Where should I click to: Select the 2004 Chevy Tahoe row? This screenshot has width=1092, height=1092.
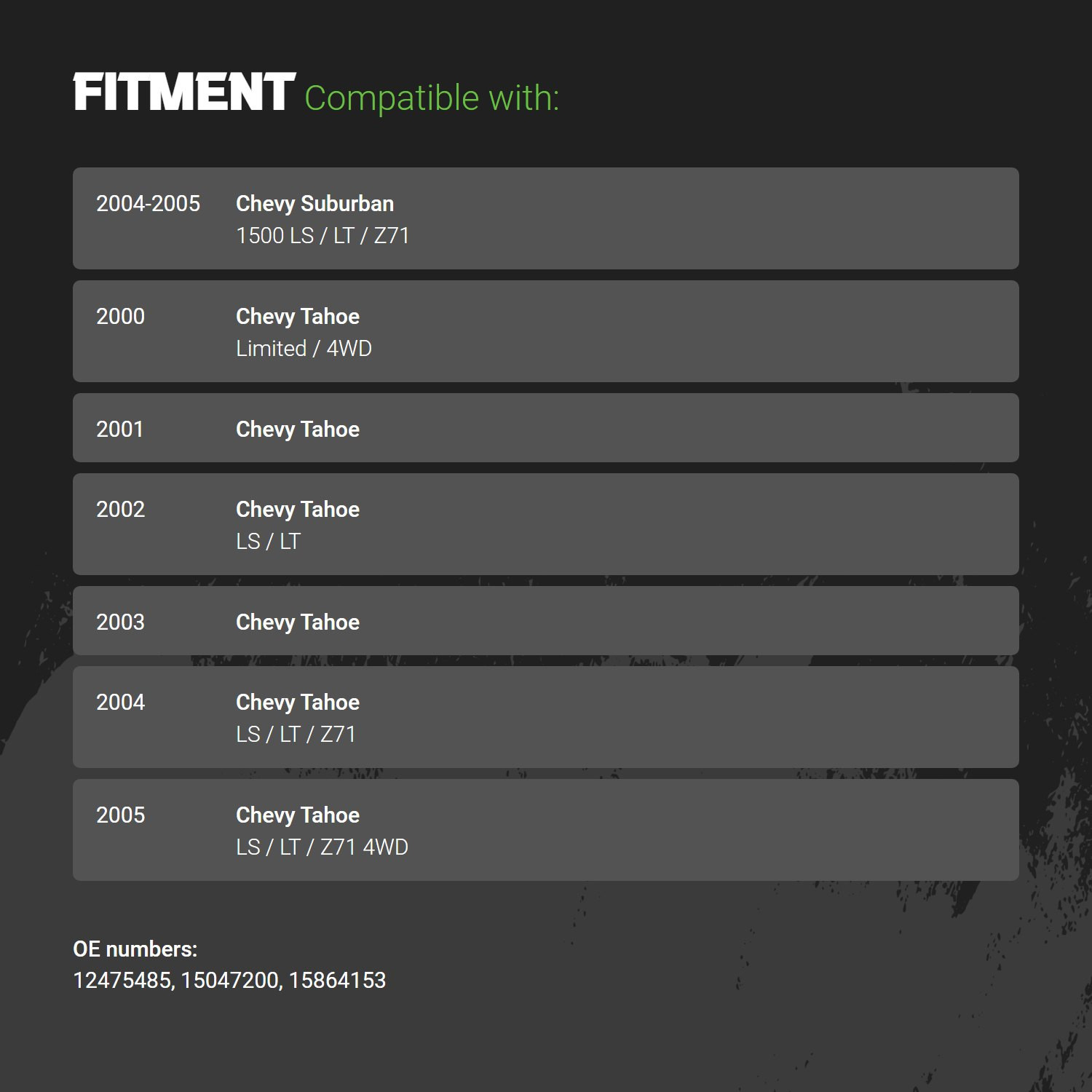(546, 717)
